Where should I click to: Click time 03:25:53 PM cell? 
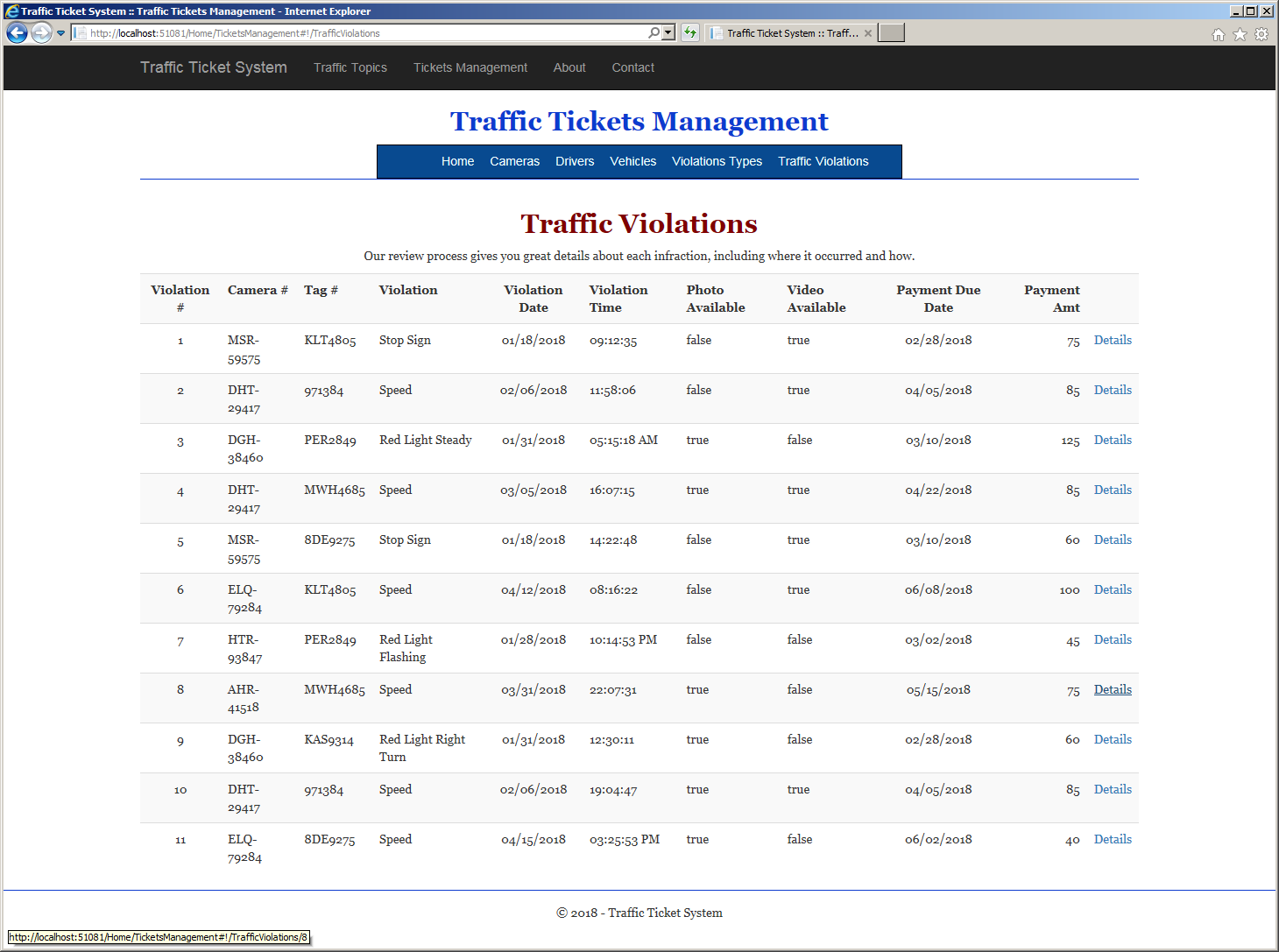pyautogui.click(x=625, y=840)
